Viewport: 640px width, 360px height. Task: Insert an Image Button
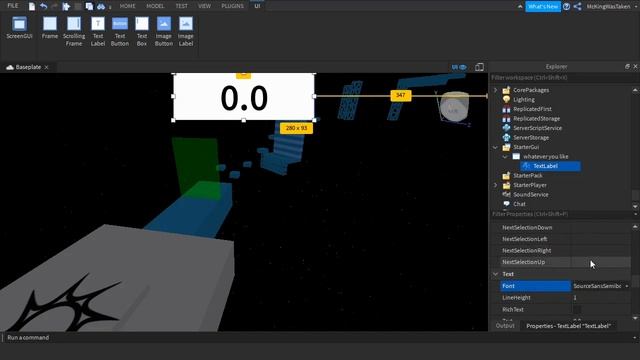164,31
